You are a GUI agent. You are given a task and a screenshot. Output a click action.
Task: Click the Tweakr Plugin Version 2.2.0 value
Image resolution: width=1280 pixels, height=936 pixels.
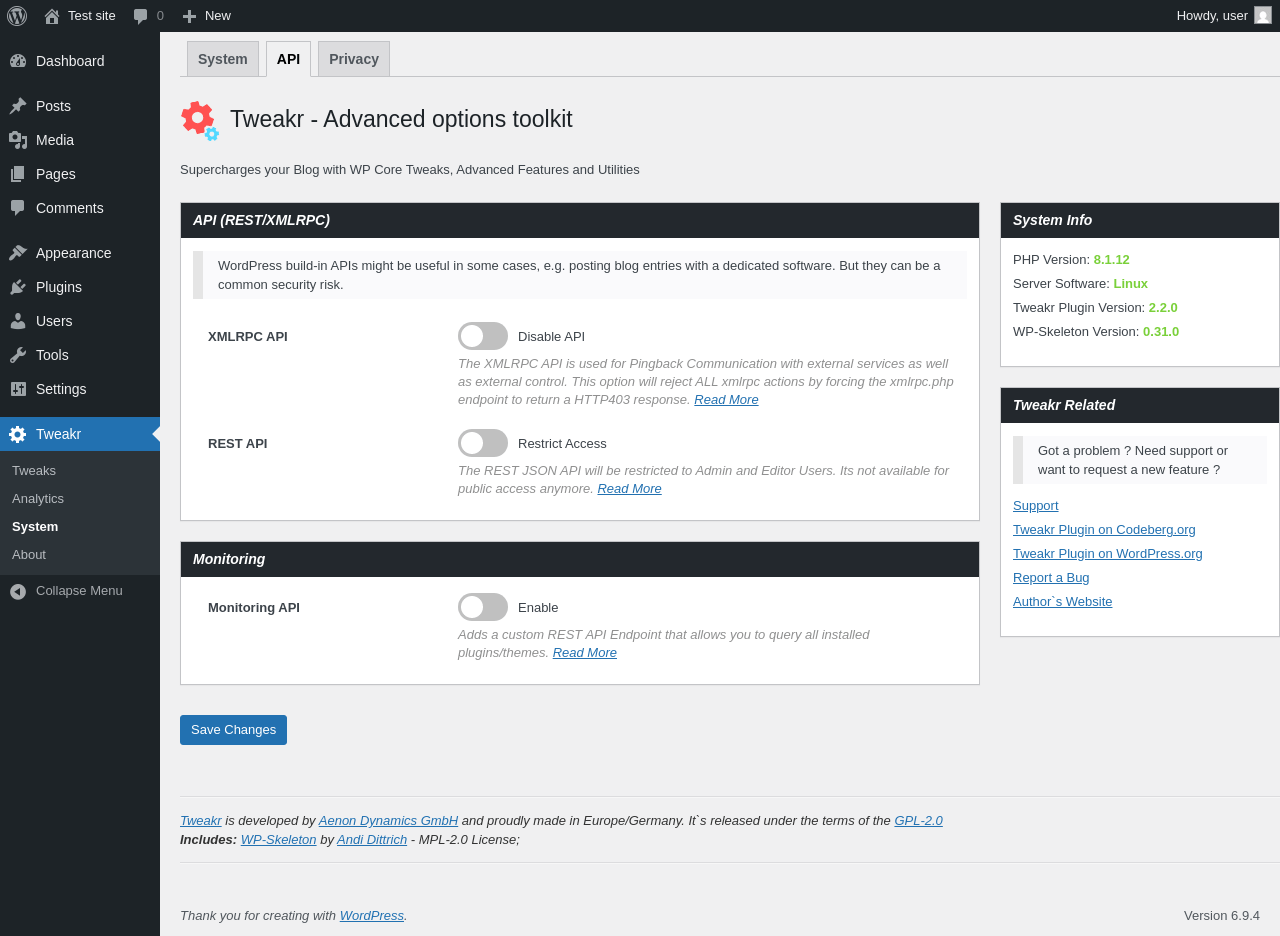coord(1163,308)
